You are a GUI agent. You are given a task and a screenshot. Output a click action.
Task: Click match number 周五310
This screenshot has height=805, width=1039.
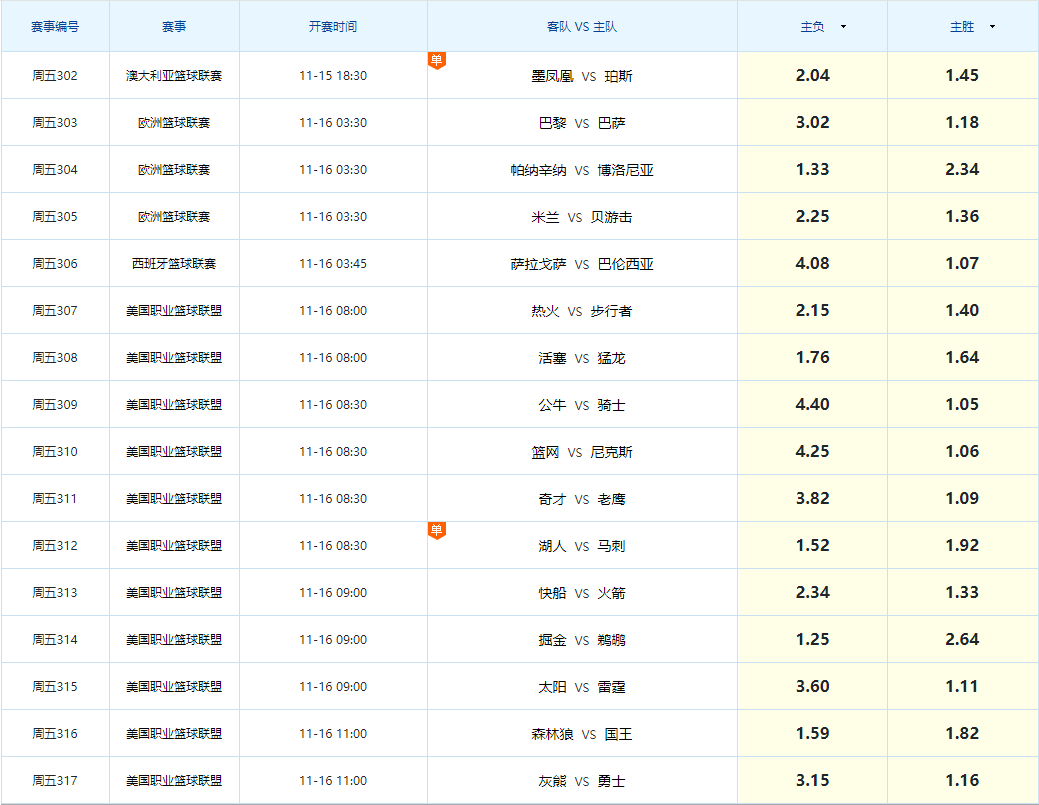[x=55, y=452]
